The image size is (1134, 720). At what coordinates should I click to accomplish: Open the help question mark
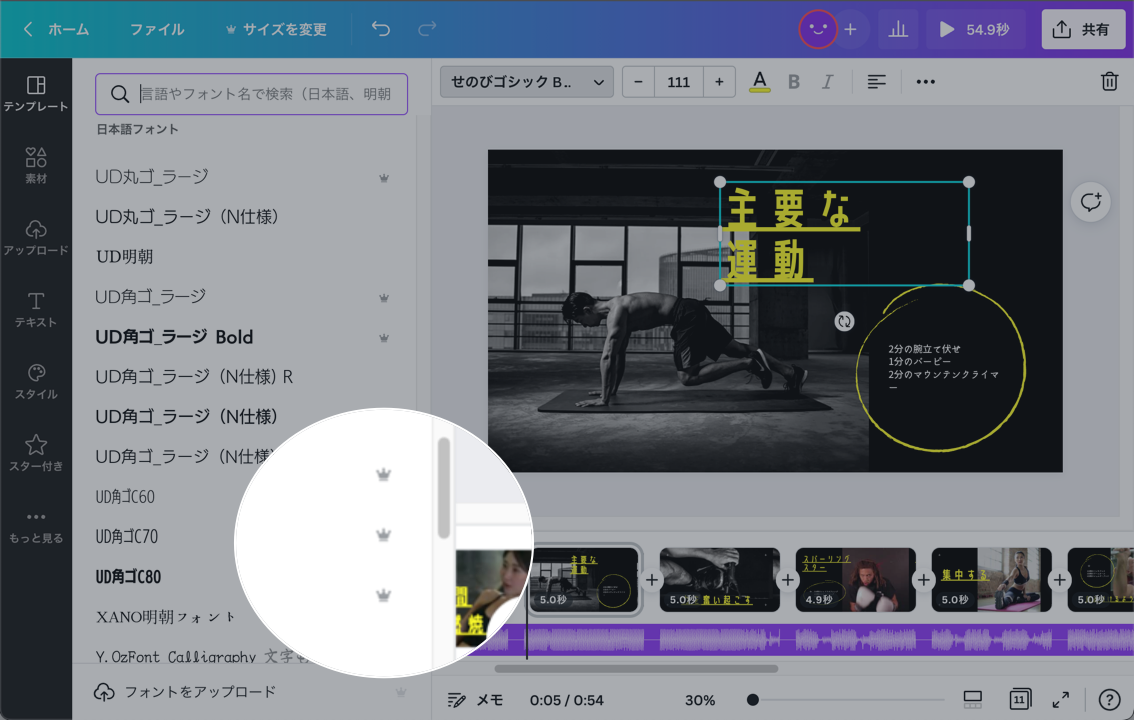[1109, 700]
